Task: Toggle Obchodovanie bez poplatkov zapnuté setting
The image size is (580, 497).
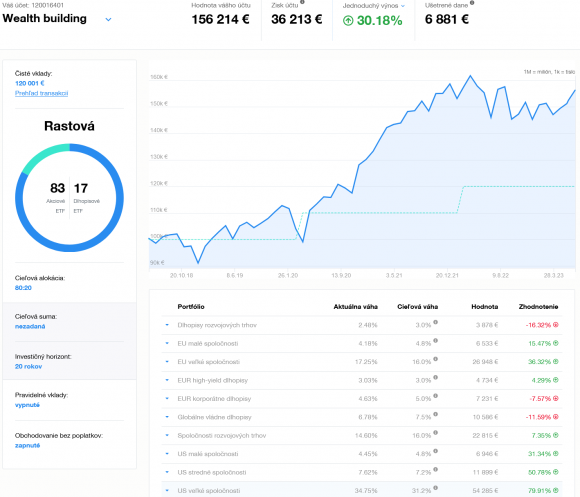Action: (x=27, y=445)
